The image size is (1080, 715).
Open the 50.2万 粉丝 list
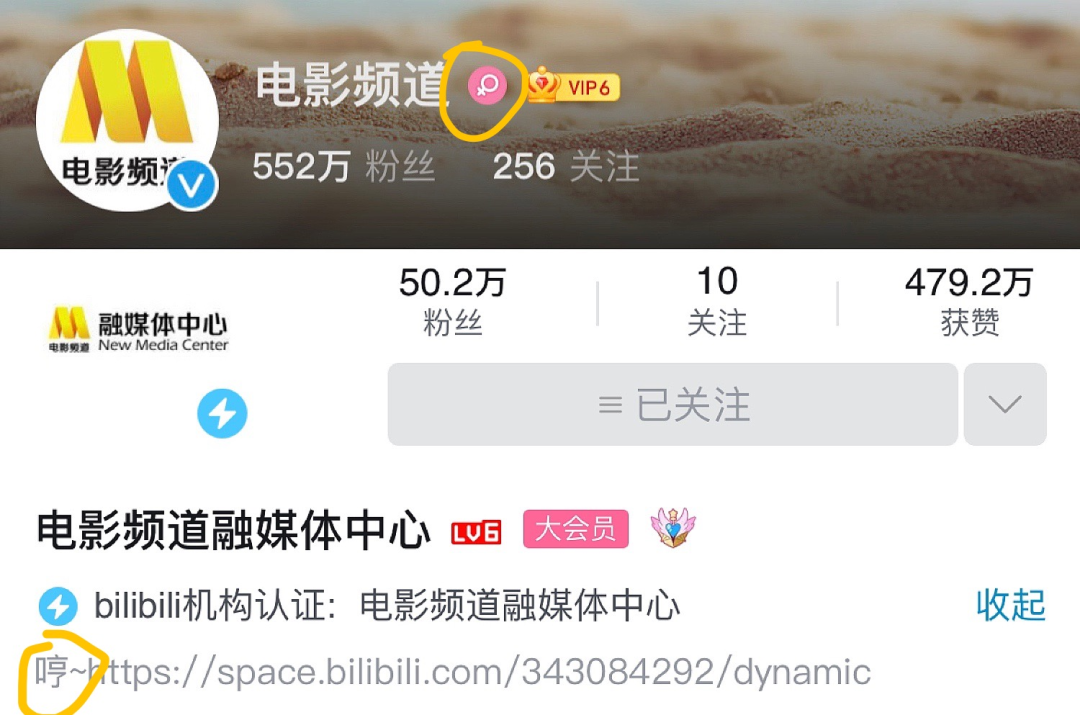click(x=453, y=302)
